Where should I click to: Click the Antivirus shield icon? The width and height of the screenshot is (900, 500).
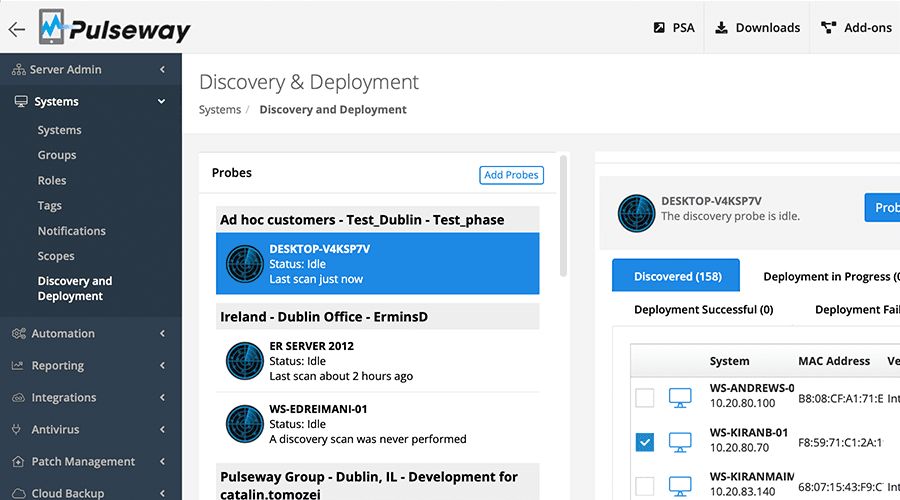tap(17, 429)
